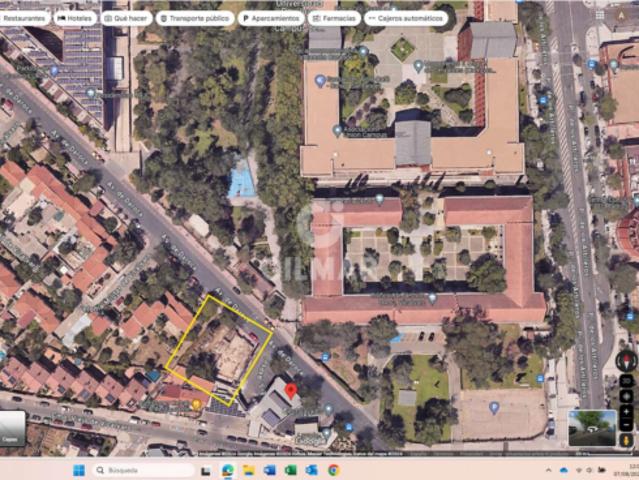Image resolution: width=639 pixels, height=480 pixels.
Task: Zoom in using the plus button
Action: click(x=626, y=412)
